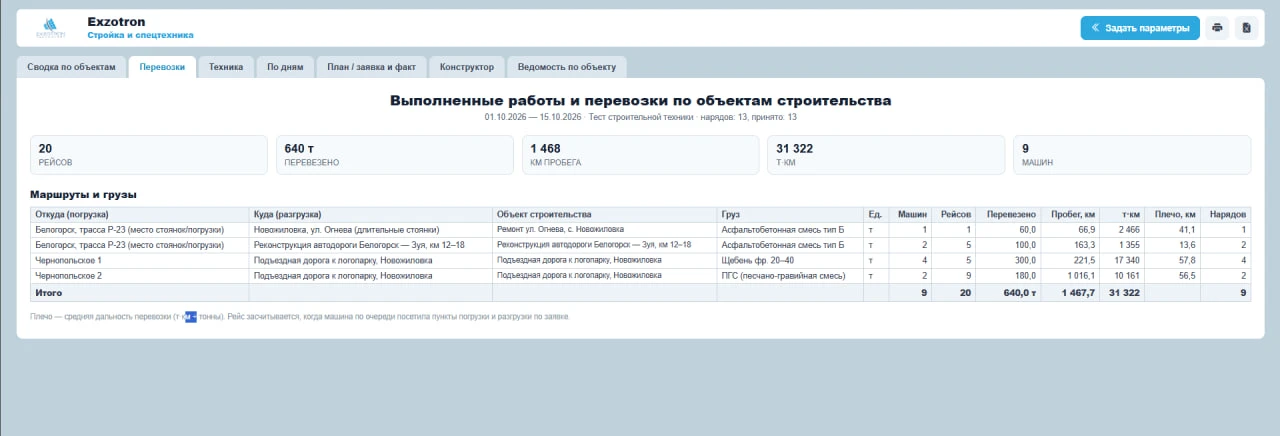Viewport: 1280px width, 436px height.
Task: Click the Новожиловка, ул. Огнева (длительные стоянки) cell
Action: [371, 230]
